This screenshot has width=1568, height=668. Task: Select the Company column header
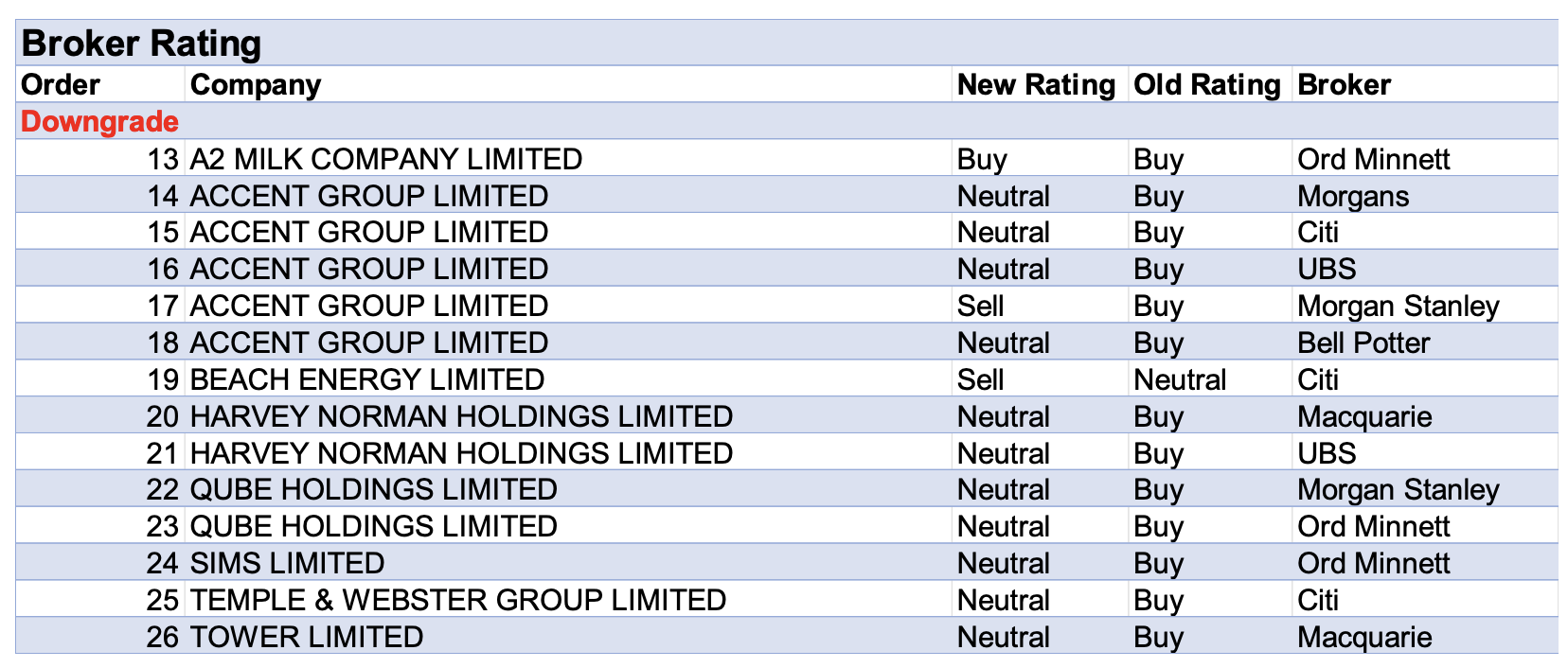tap(256, 85)
